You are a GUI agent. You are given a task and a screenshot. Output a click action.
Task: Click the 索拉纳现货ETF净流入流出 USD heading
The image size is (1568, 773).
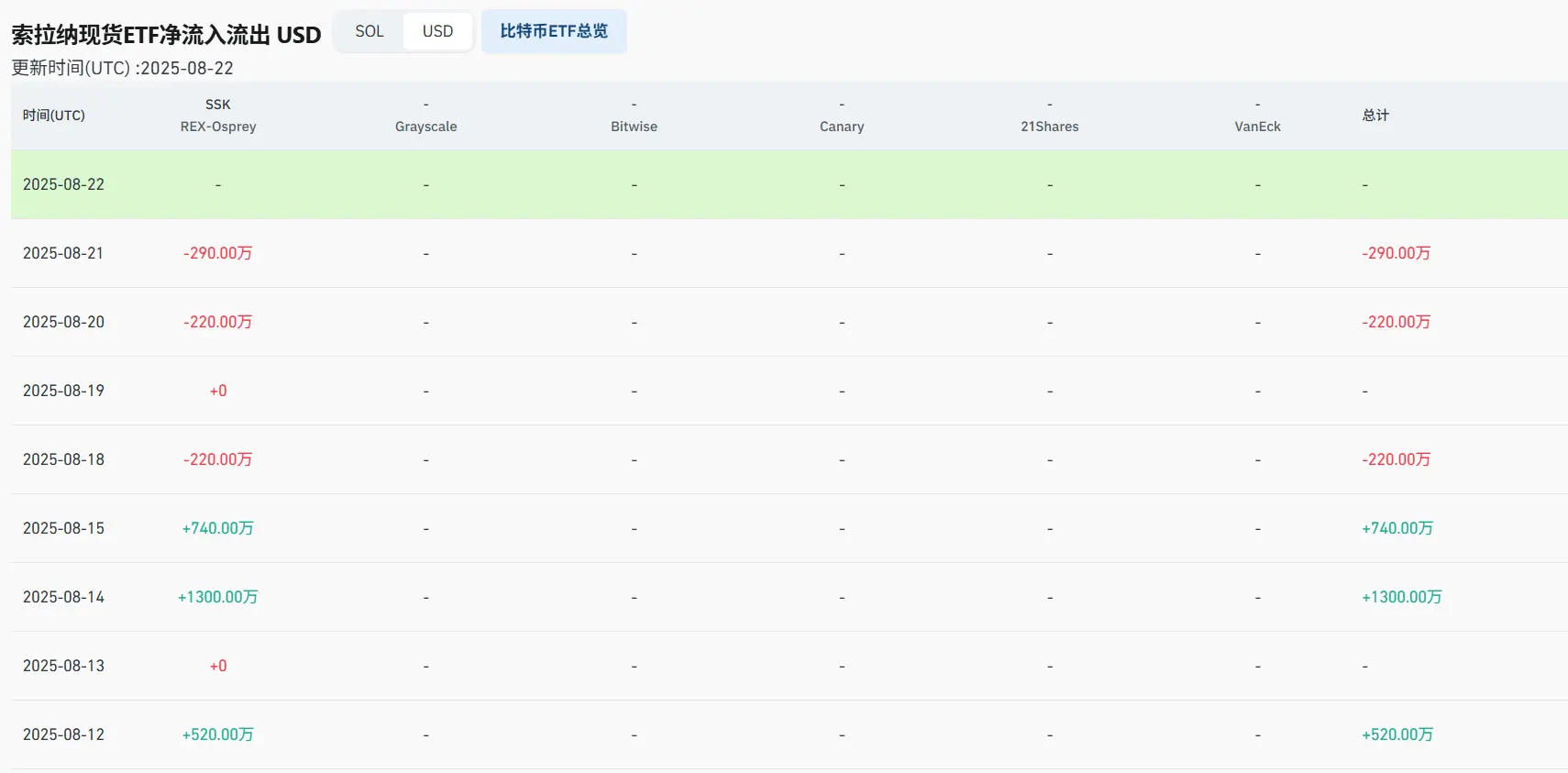pos(166,35)
